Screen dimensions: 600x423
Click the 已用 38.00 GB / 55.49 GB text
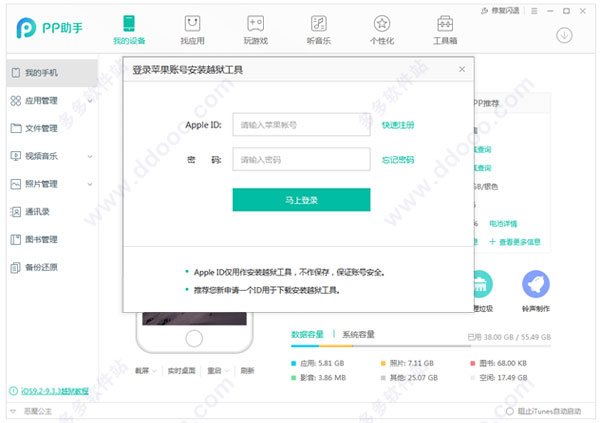pyautogui.click(x=509, y=337)
